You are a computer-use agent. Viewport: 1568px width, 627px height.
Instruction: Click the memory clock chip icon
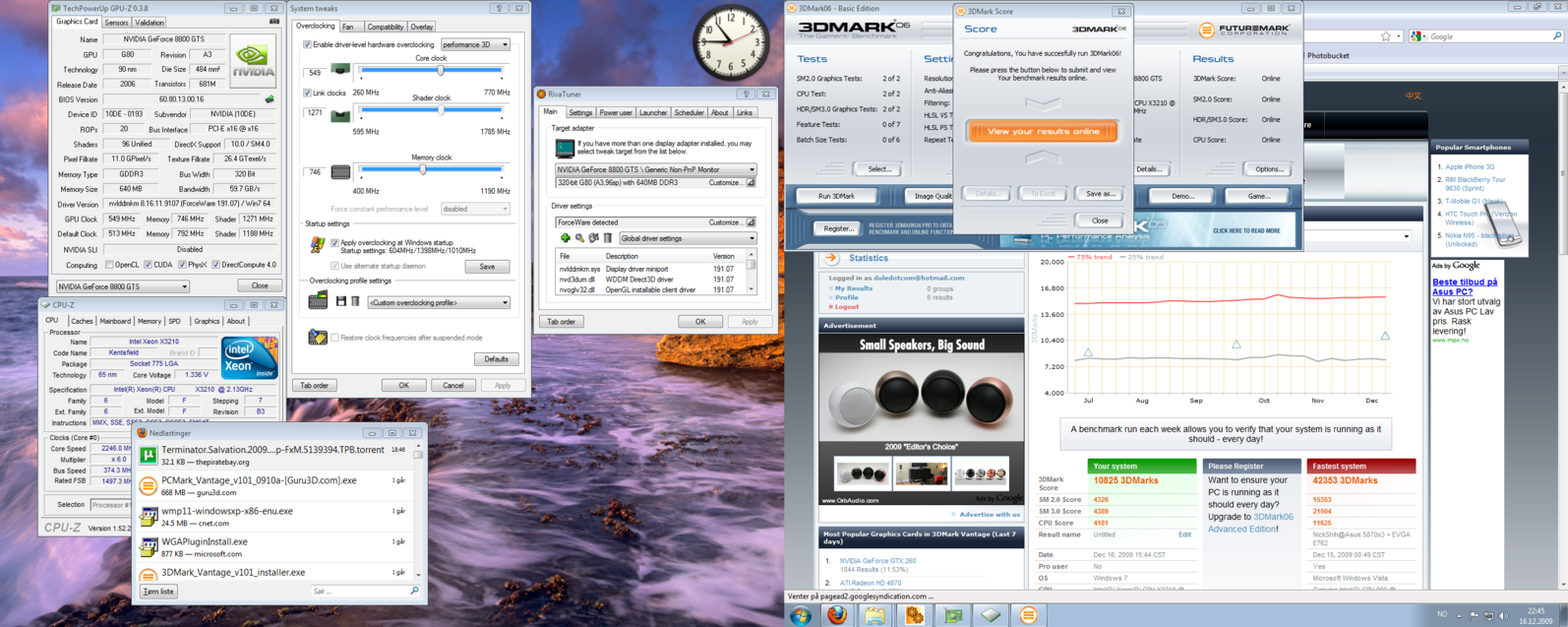[x=340, y=171]
